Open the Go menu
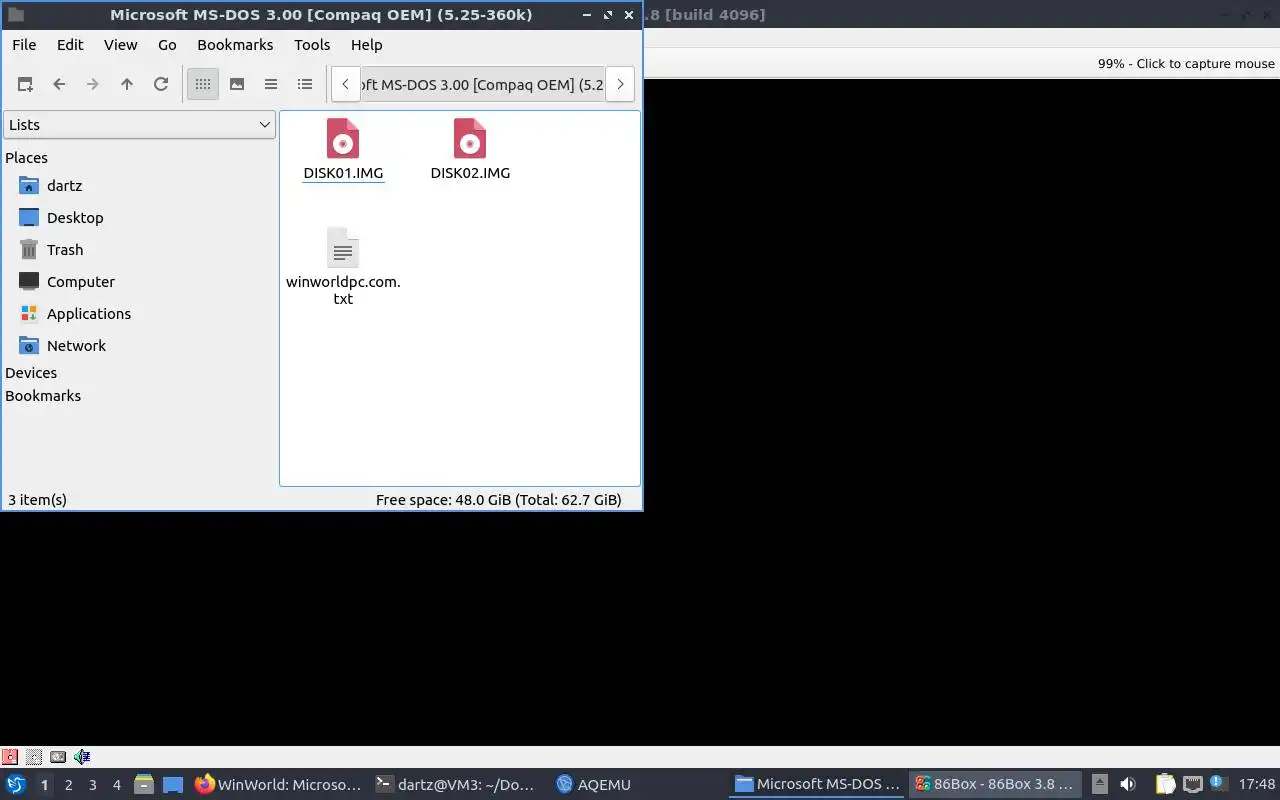 pyautogui.click(x=167, y=45)
